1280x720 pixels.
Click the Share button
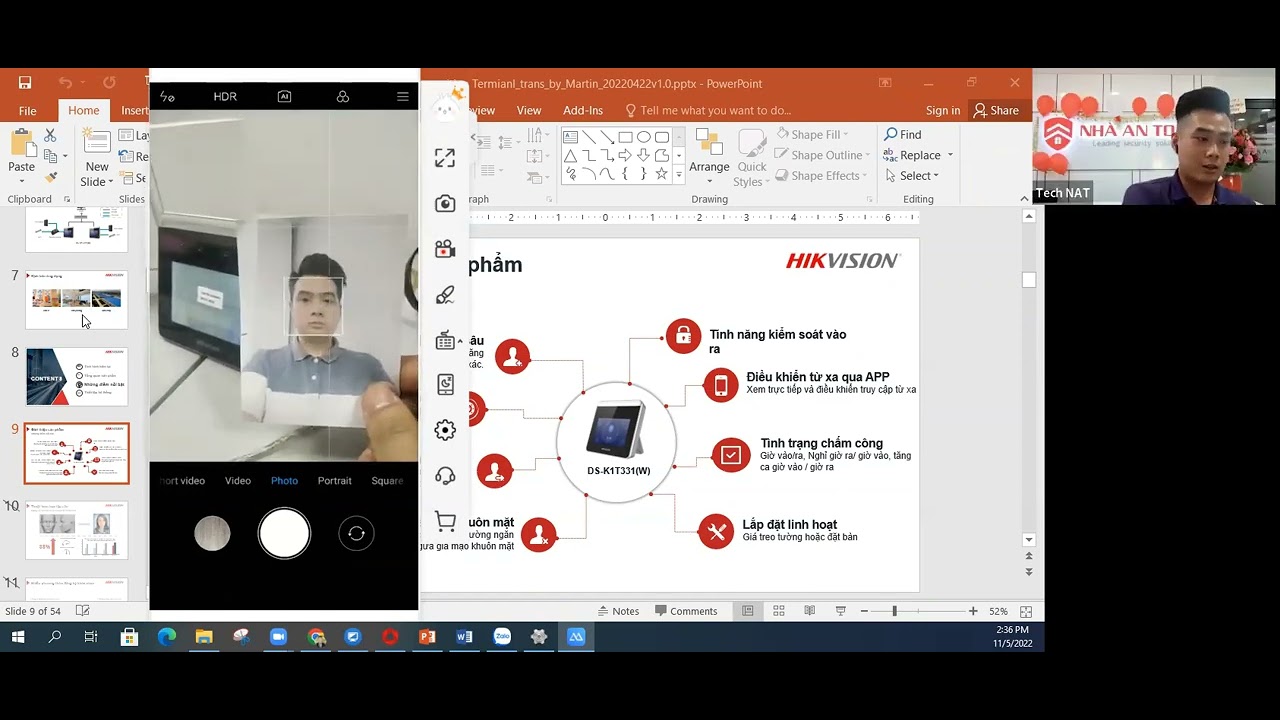click(x=996, y=111)
